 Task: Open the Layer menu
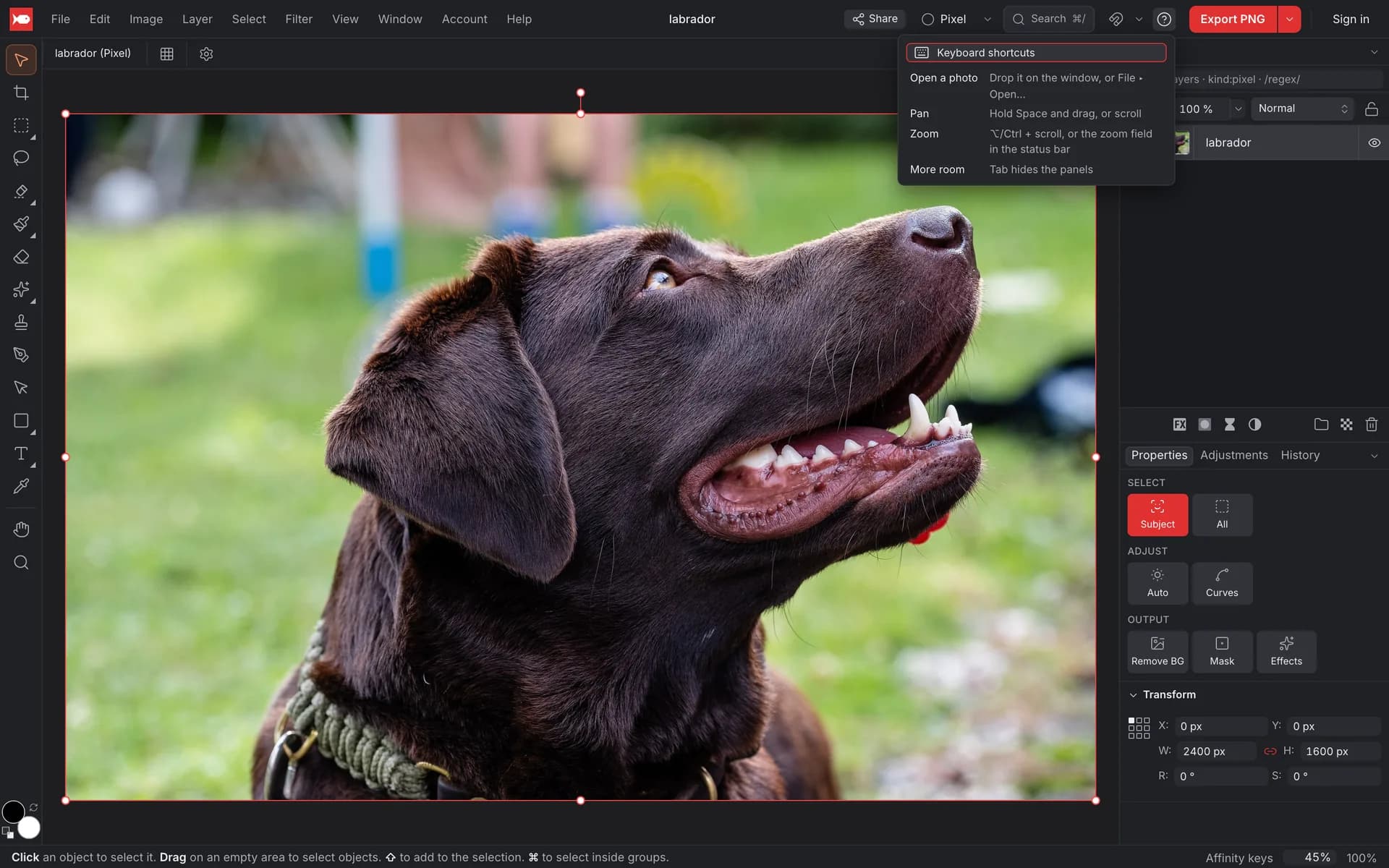click(x=197, y=19)
